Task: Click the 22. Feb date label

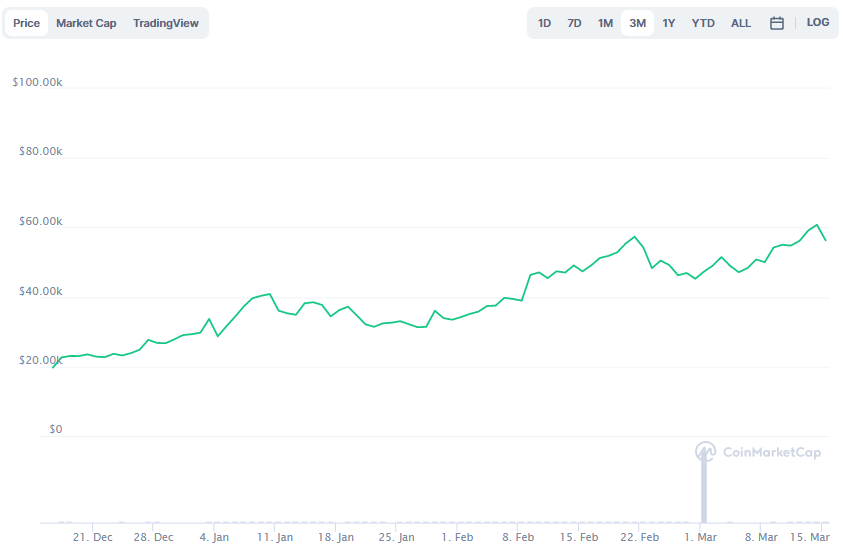Action: point(639,537)
